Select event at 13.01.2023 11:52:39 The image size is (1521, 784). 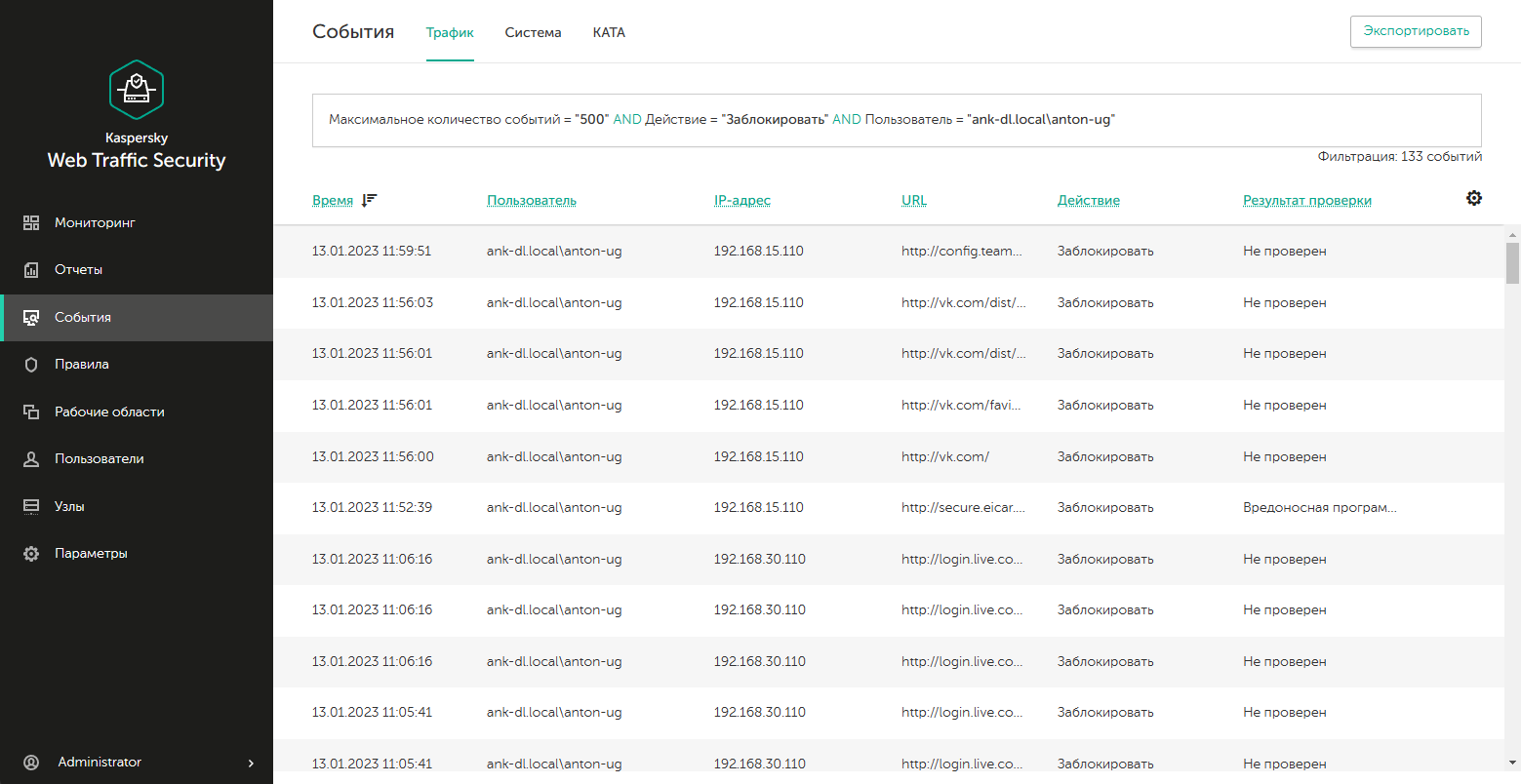pyautogui.click(x=889, y=508)
